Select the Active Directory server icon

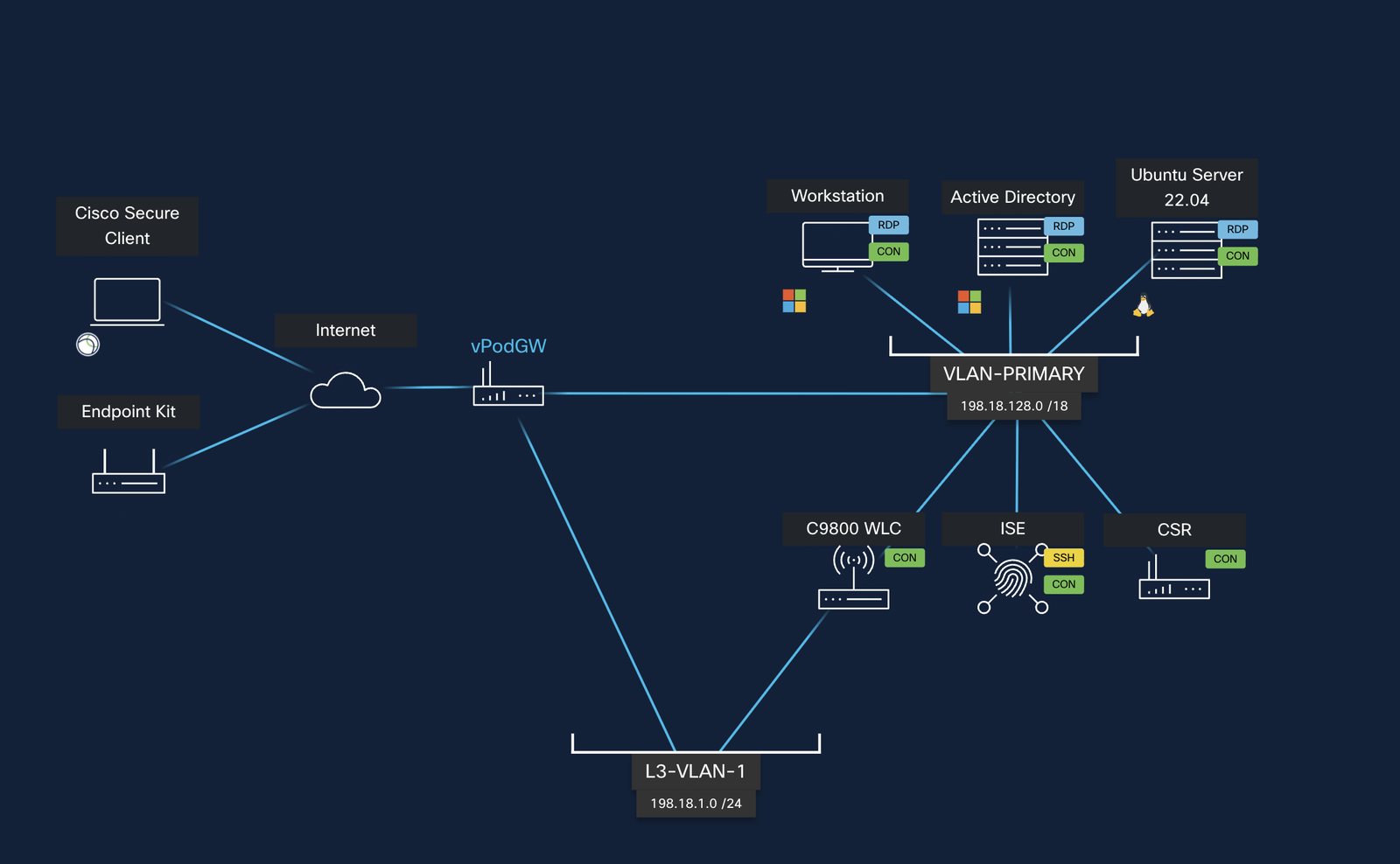click(x=1012, y=247)
